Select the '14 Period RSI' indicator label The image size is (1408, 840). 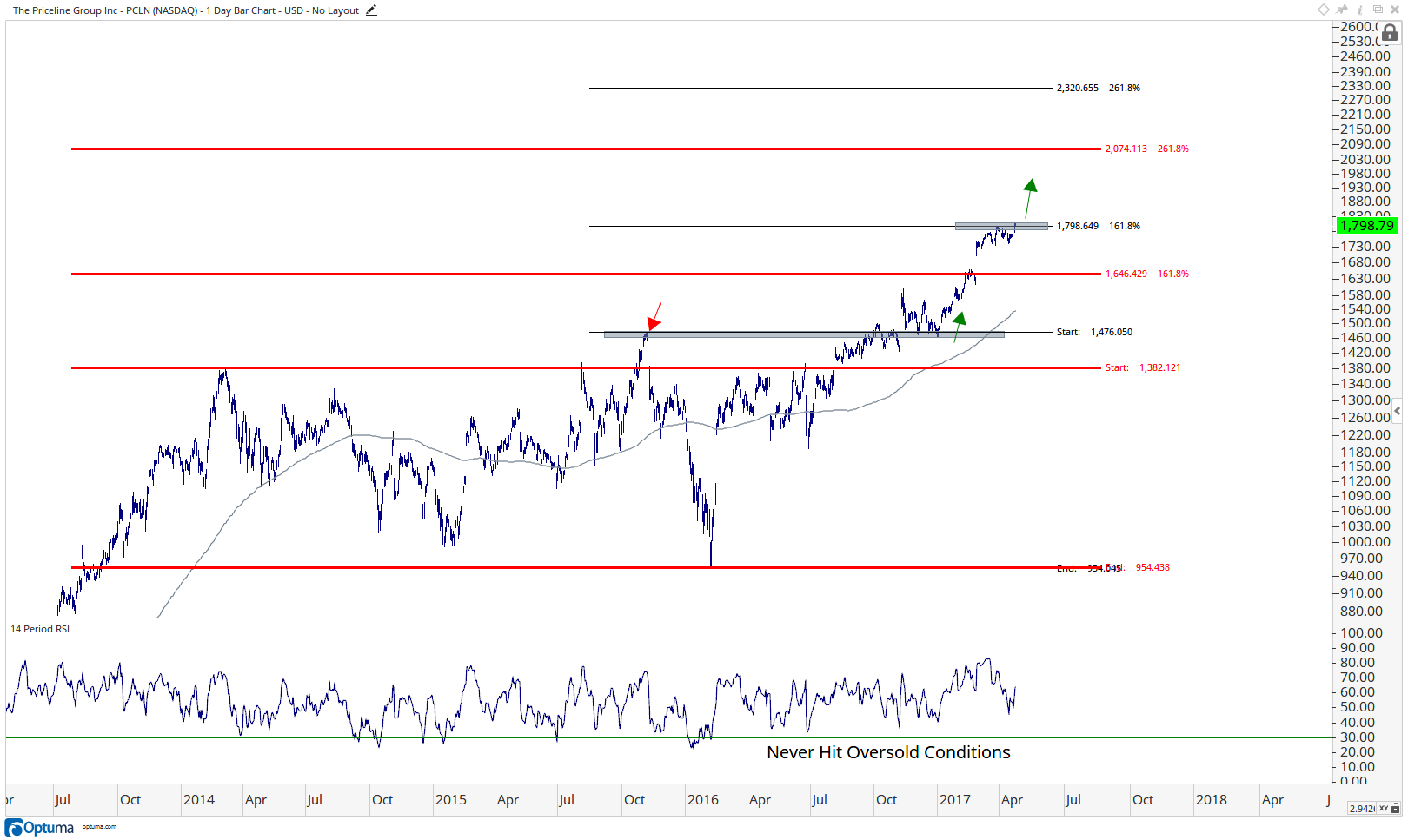[x=40, y=629]
